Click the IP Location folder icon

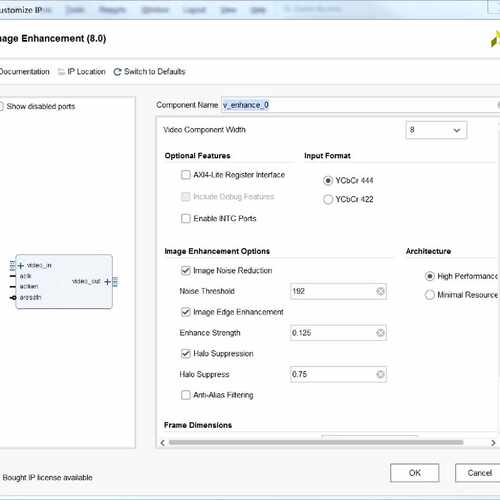[61, 72]
